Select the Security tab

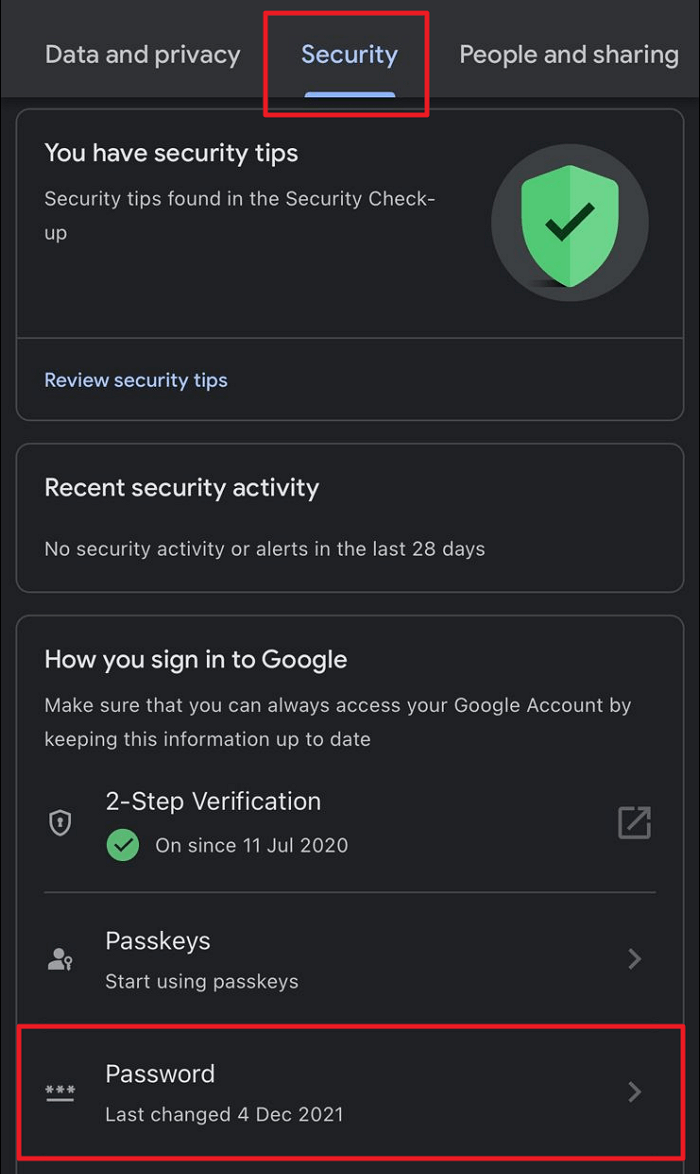click(x=349, y=55)
